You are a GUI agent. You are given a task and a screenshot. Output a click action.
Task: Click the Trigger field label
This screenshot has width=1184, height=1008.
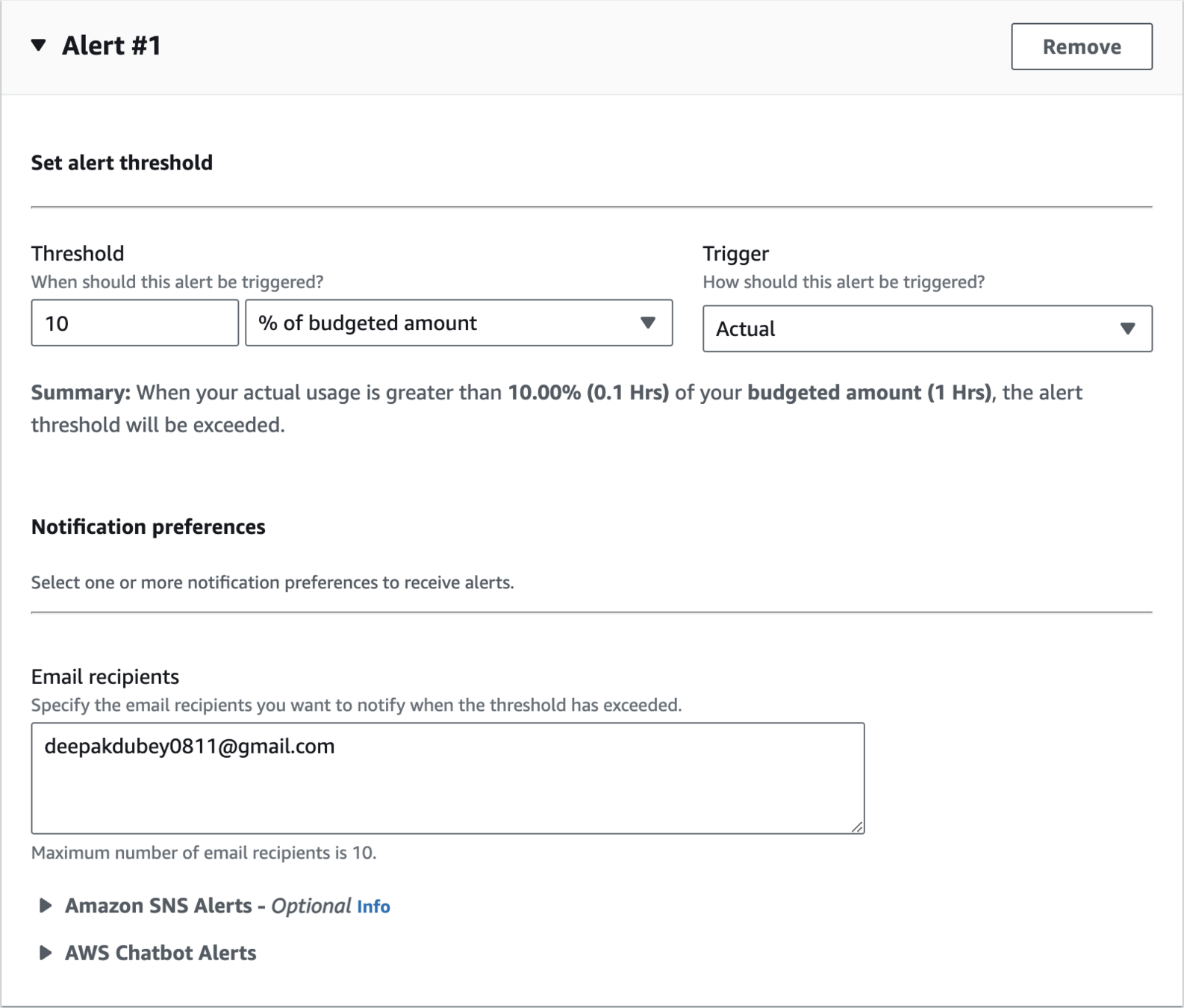click(735, 253)
